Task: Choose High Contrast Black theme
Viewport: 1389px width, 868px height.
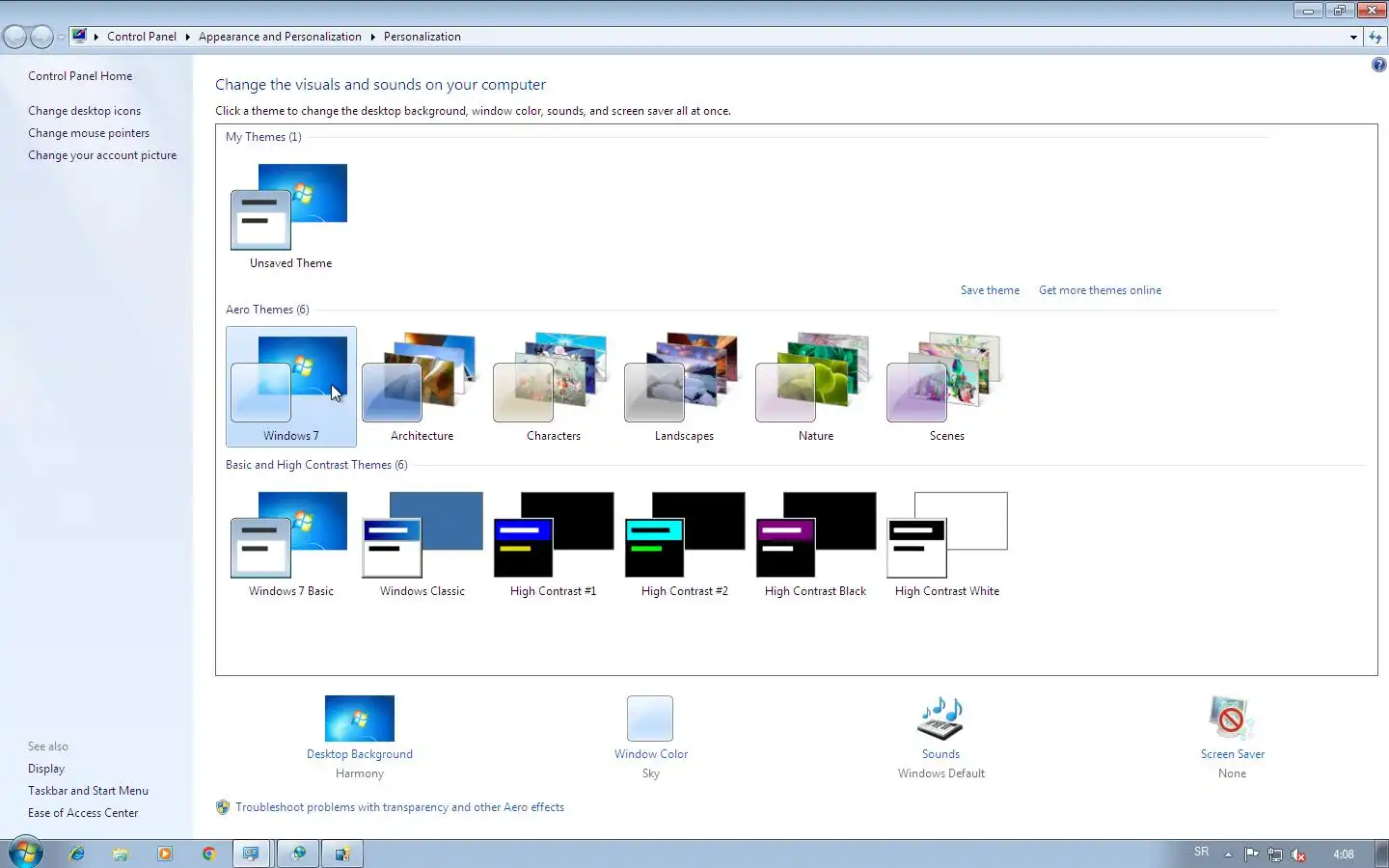Action: [x=815, y=543]
